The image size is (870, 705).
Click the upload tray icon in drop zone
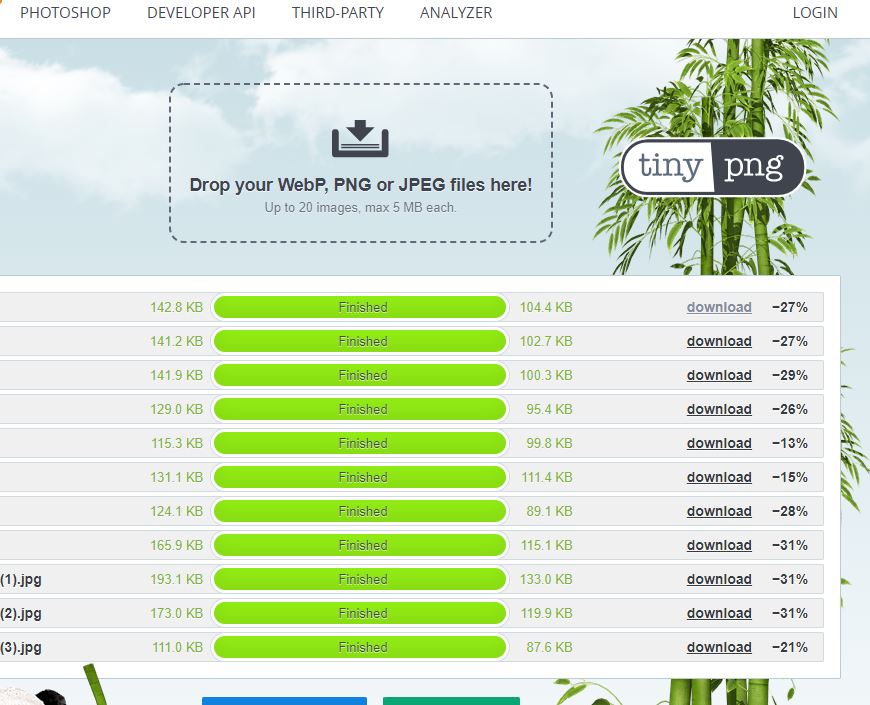tap(360, 139)
